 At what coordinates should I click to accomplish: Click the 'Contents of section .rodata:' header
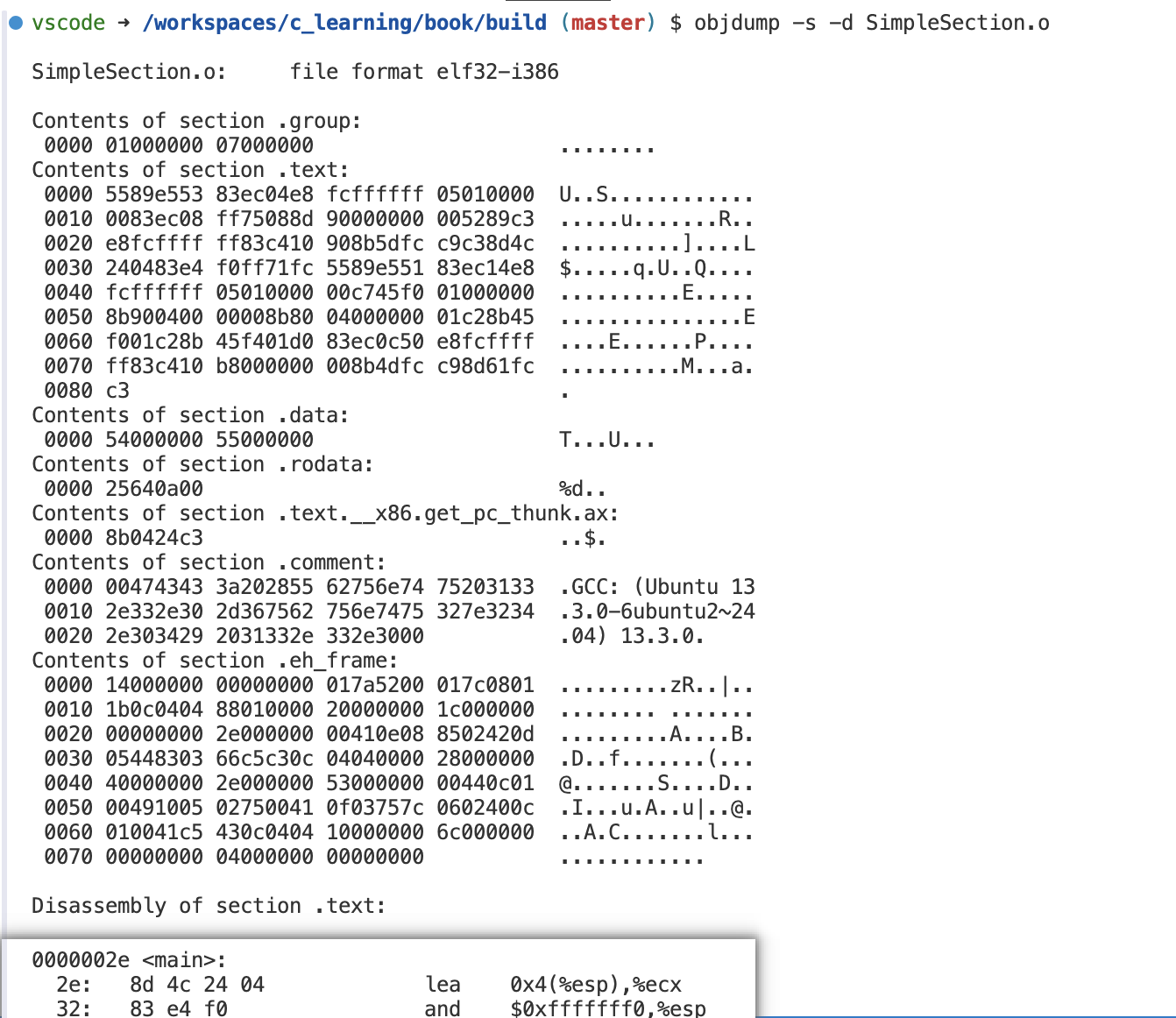point(202,464)
